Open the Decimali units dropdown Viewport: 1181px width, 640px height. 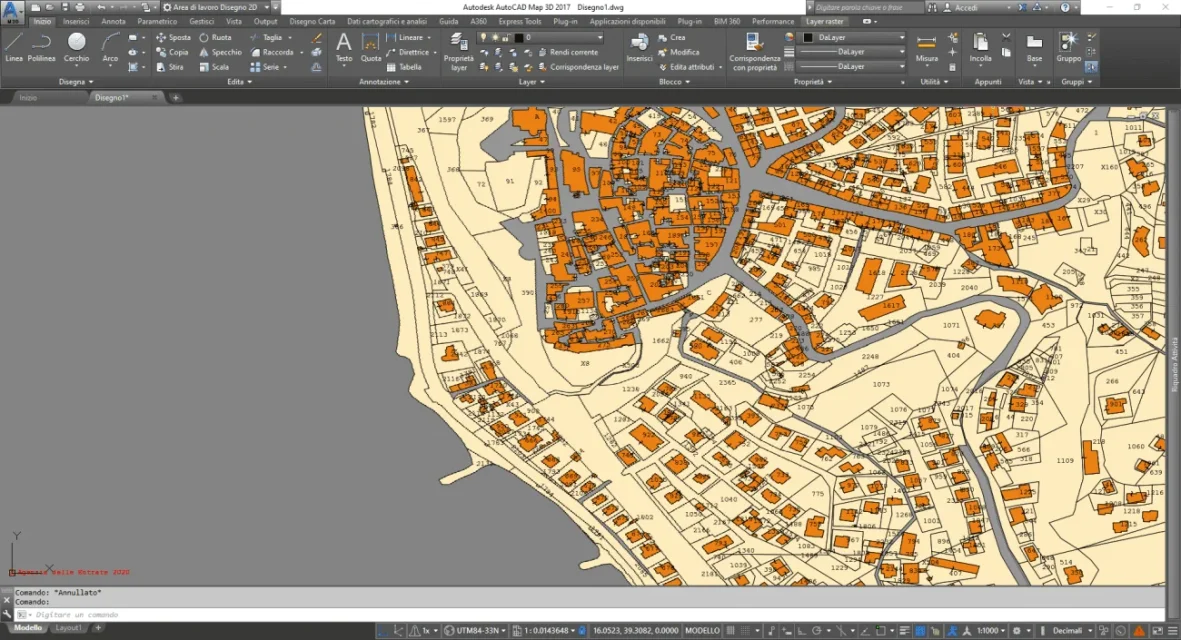[x=1072, y=631]
